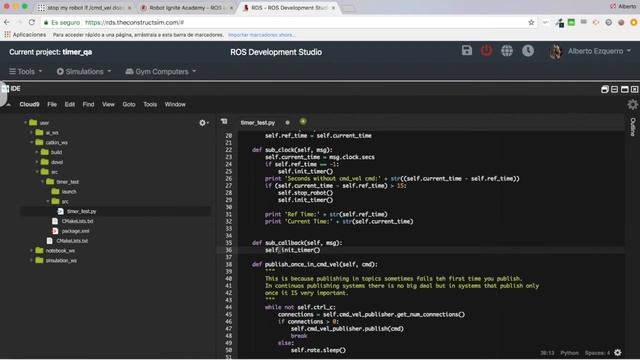The height and width of the screenshot is (360, 640).
Task: Click the file tree settings gear icon
Action: tap(203, 122)
